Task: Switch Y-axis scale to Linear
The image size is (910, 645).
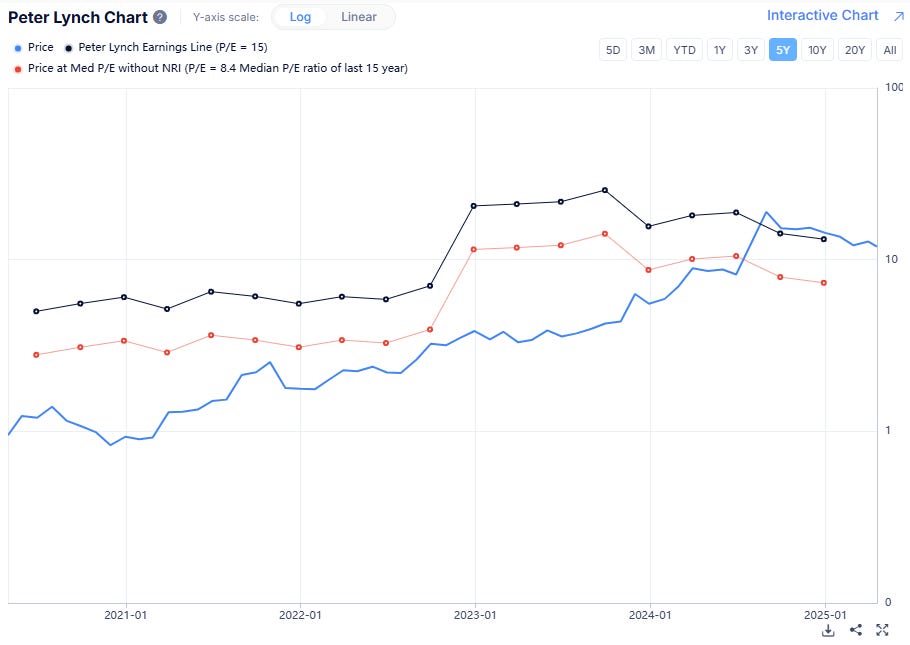Action: tap(359, 17)
